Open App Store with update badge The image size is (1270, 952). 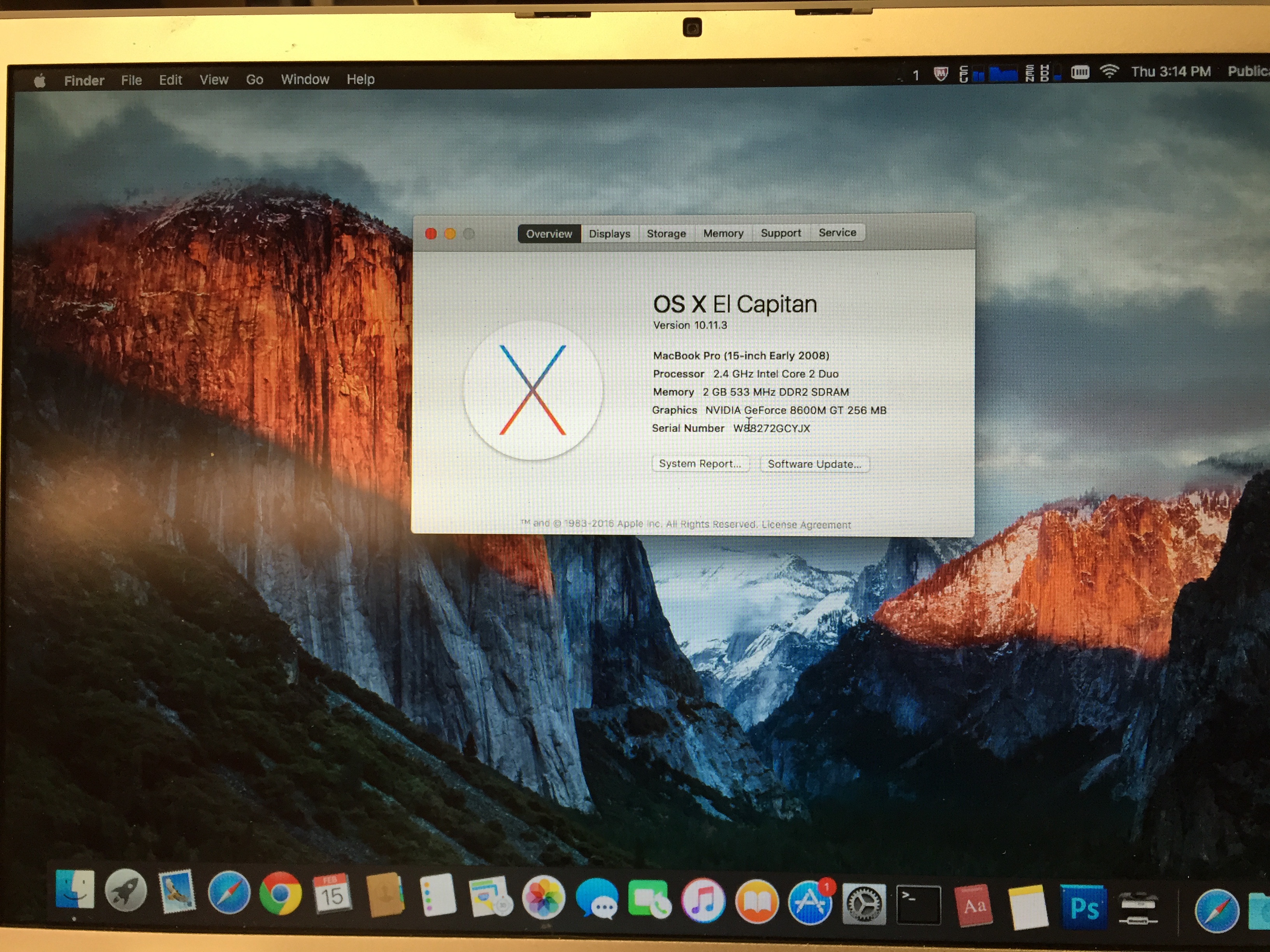(811, 902)
